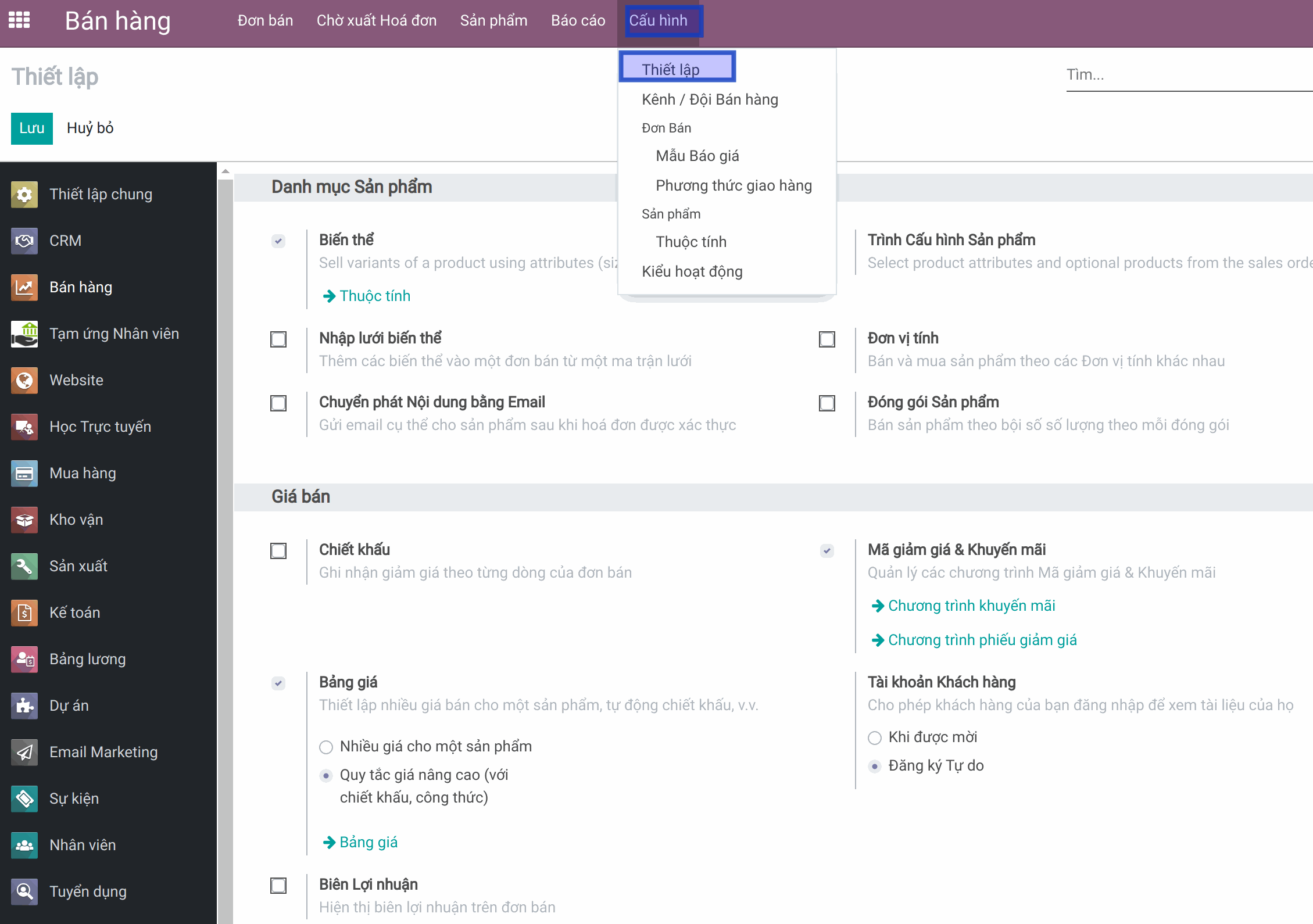Click the Kho vận box icon
This screenshot has width=1313, height=924.
(x=24, y=520)
